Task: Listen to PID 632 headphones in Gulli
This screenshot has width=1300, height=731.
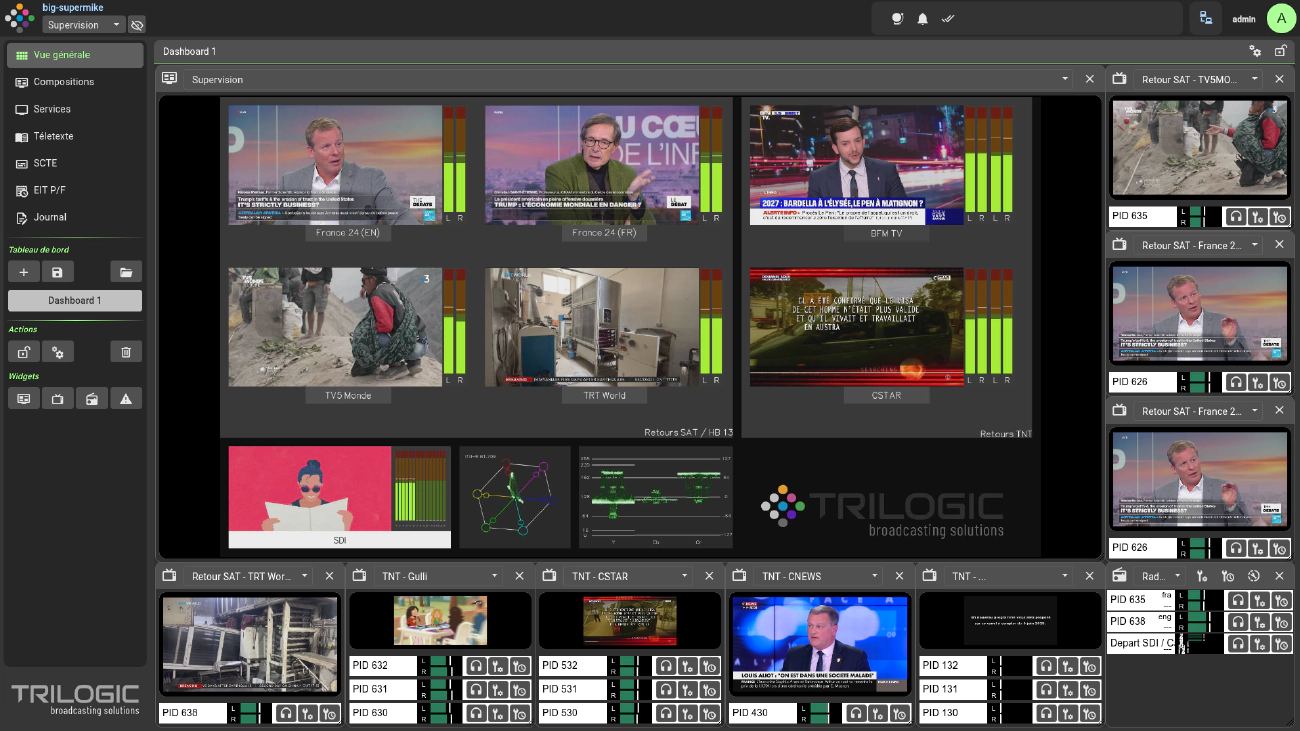Action: point(475,666)
